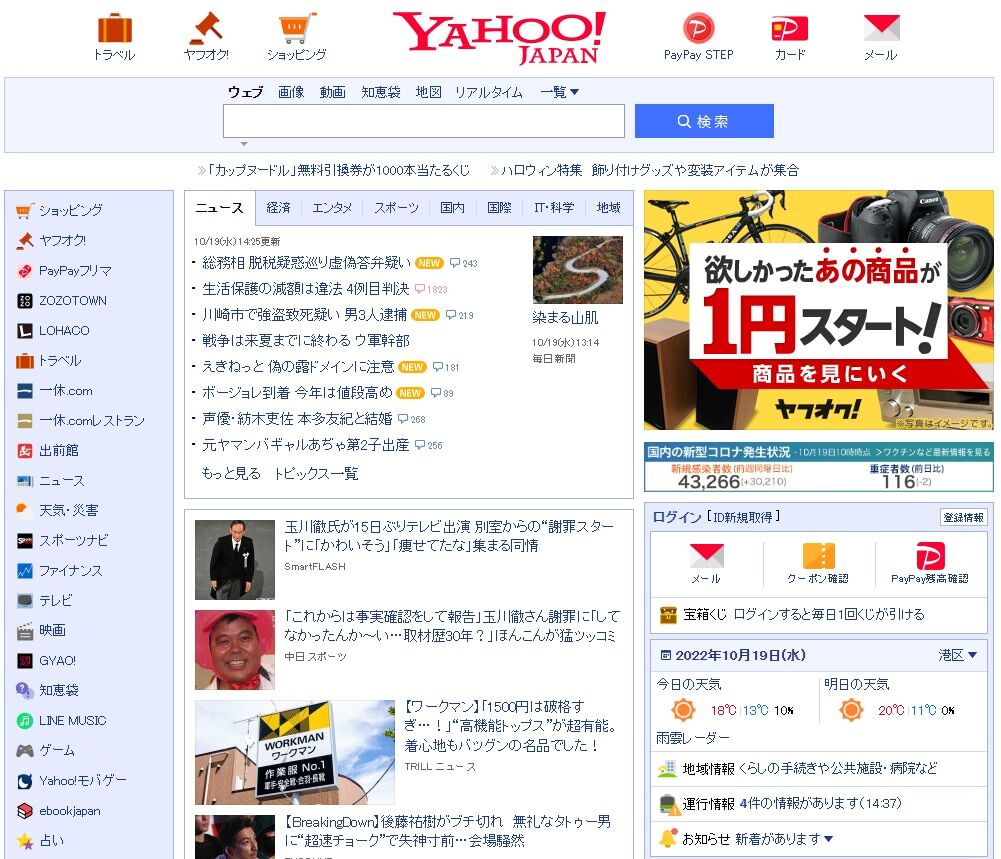Click the ZOZOTOWN icon in the sidebar
This screenshot has width=1001, height=859.
coord(24,300)
